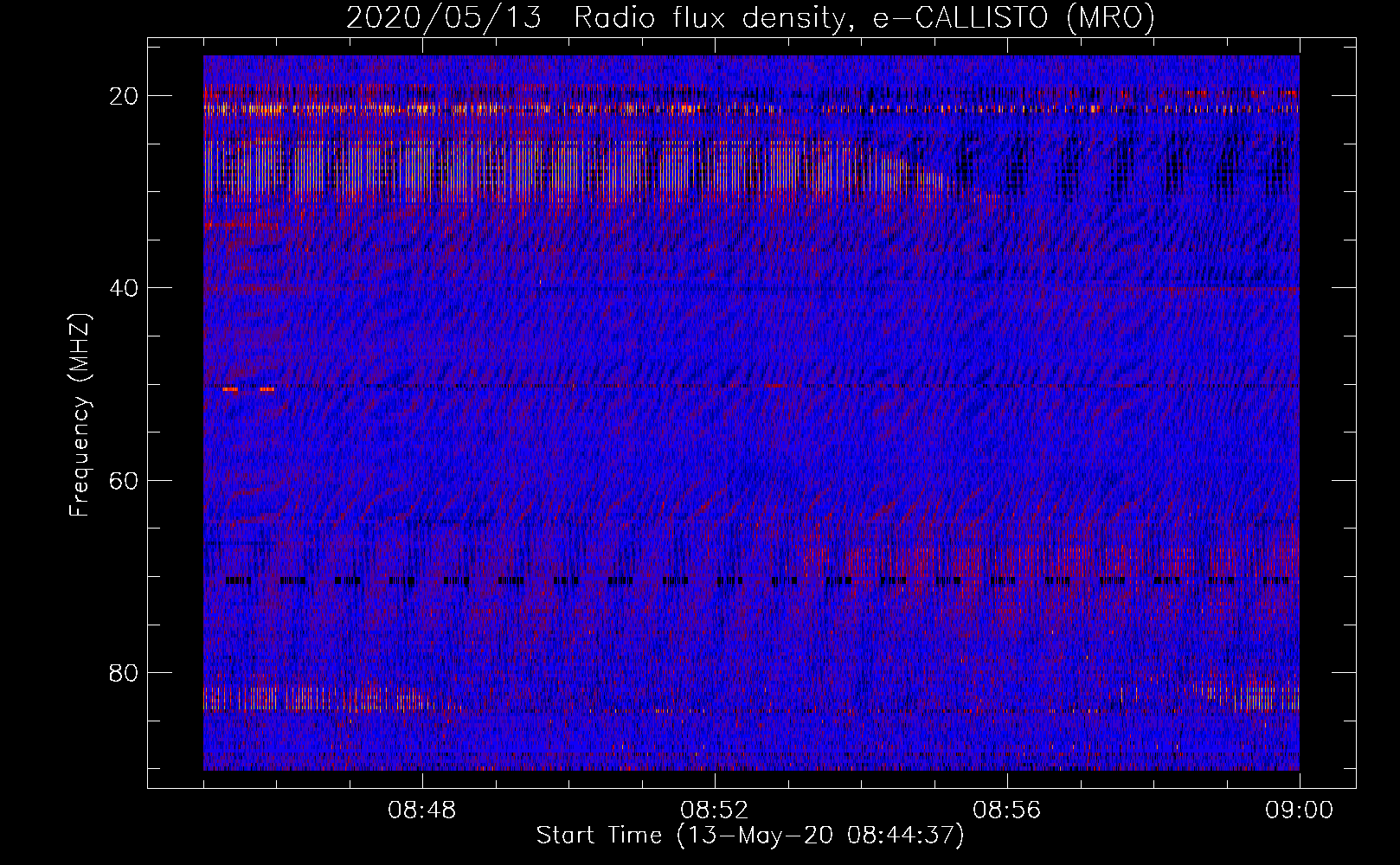Click the 20 MHz frequency tick label
Image resolution: width=1400 pixels, height=865 pixels.
click(124, 96)
